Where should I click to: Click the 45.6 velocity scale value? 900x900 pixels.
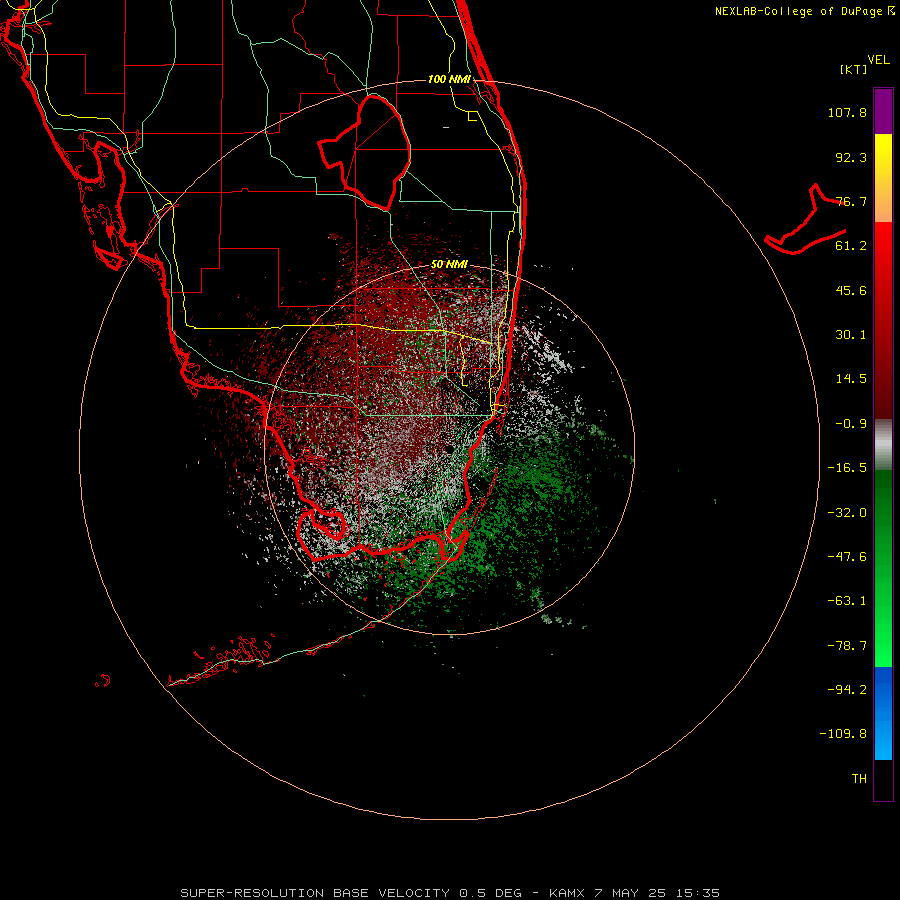pyautogui.click(x=851, y=290)
